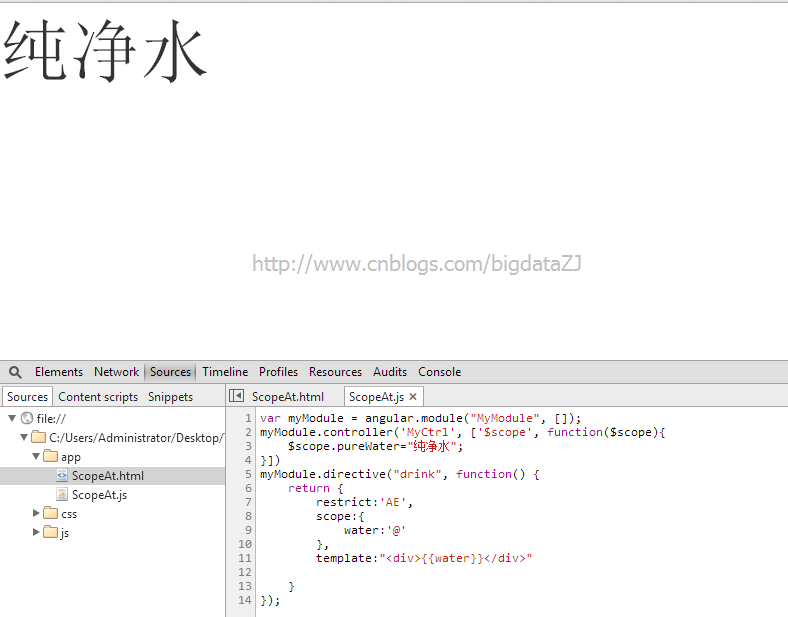Viewport: 788px width, 617px height.
Task: Toggle the navigator sidebar panel icon
Action: coord(236,396)
